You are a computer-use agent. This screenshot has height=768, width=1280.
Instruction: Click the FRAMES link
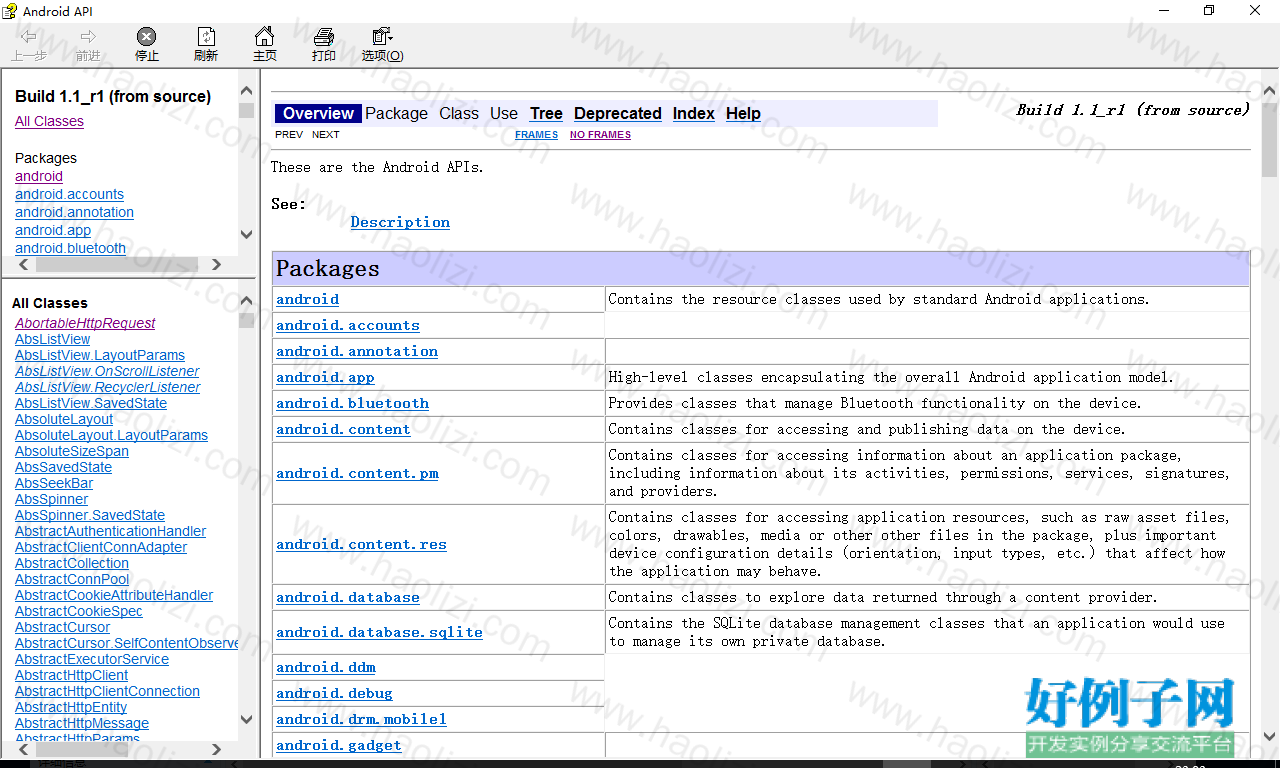click(x=537, y=135)
